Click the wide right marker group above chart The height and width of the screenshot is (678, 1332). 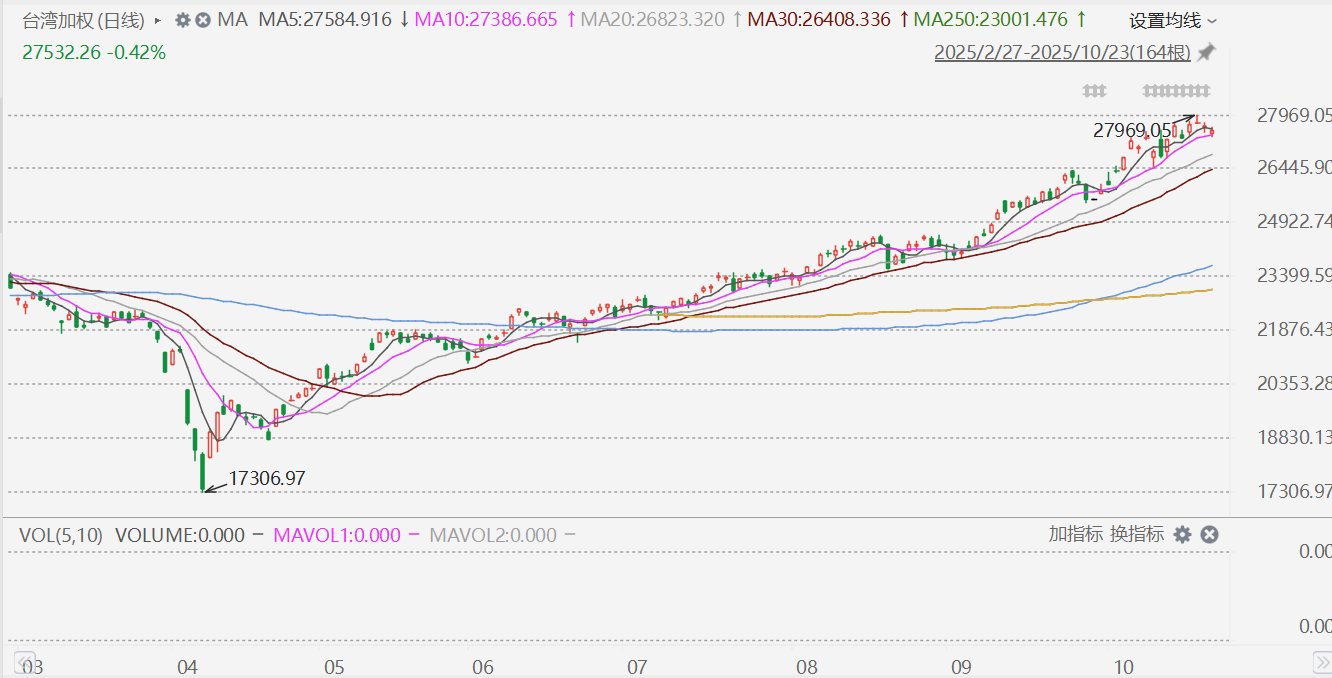1177,91
